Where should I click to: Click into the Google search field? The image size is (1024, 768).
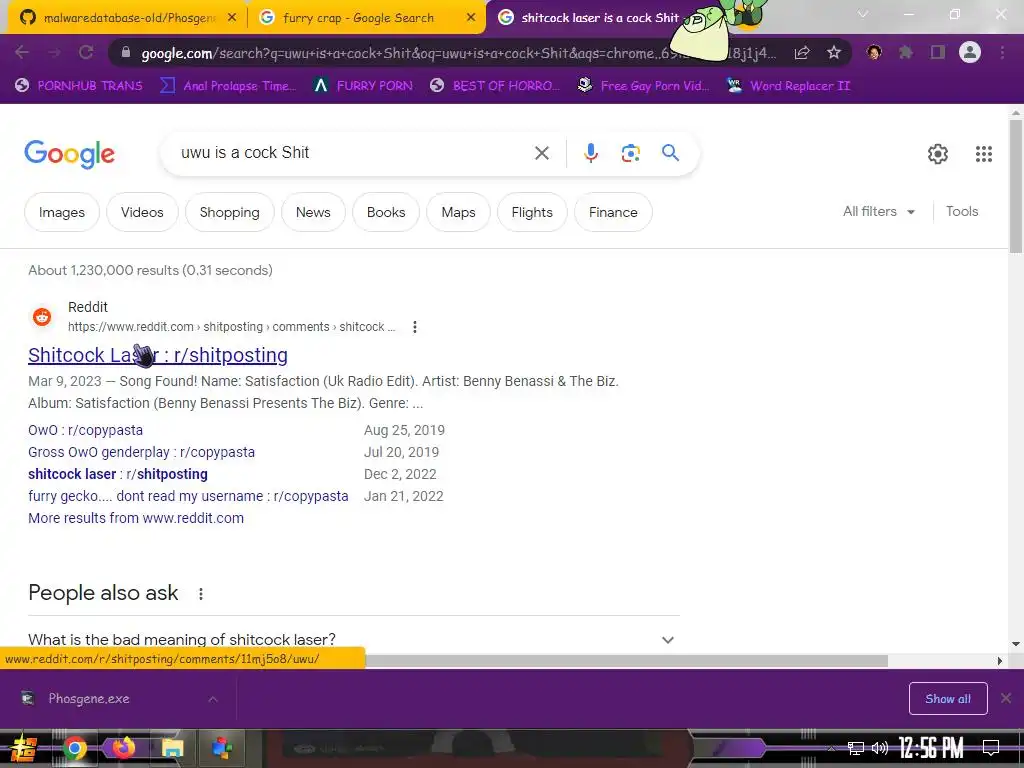[353, 153]
